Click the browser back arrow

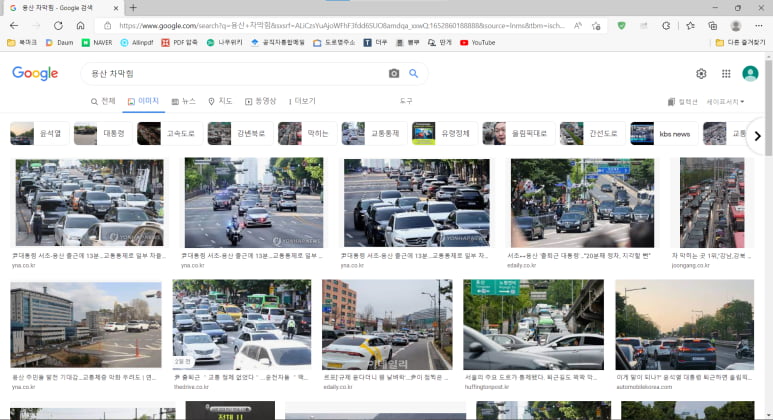14,26
